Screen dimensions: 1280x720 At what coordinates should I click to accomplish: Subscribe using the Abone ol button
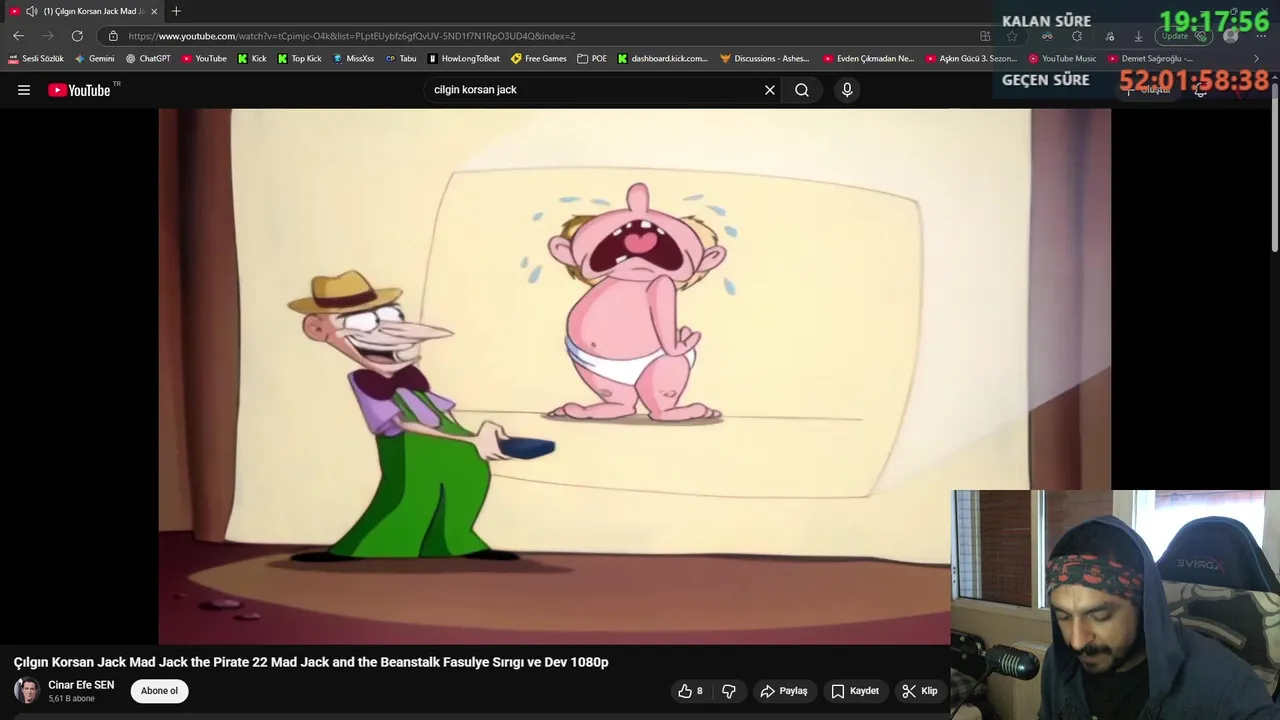(159, 691)
